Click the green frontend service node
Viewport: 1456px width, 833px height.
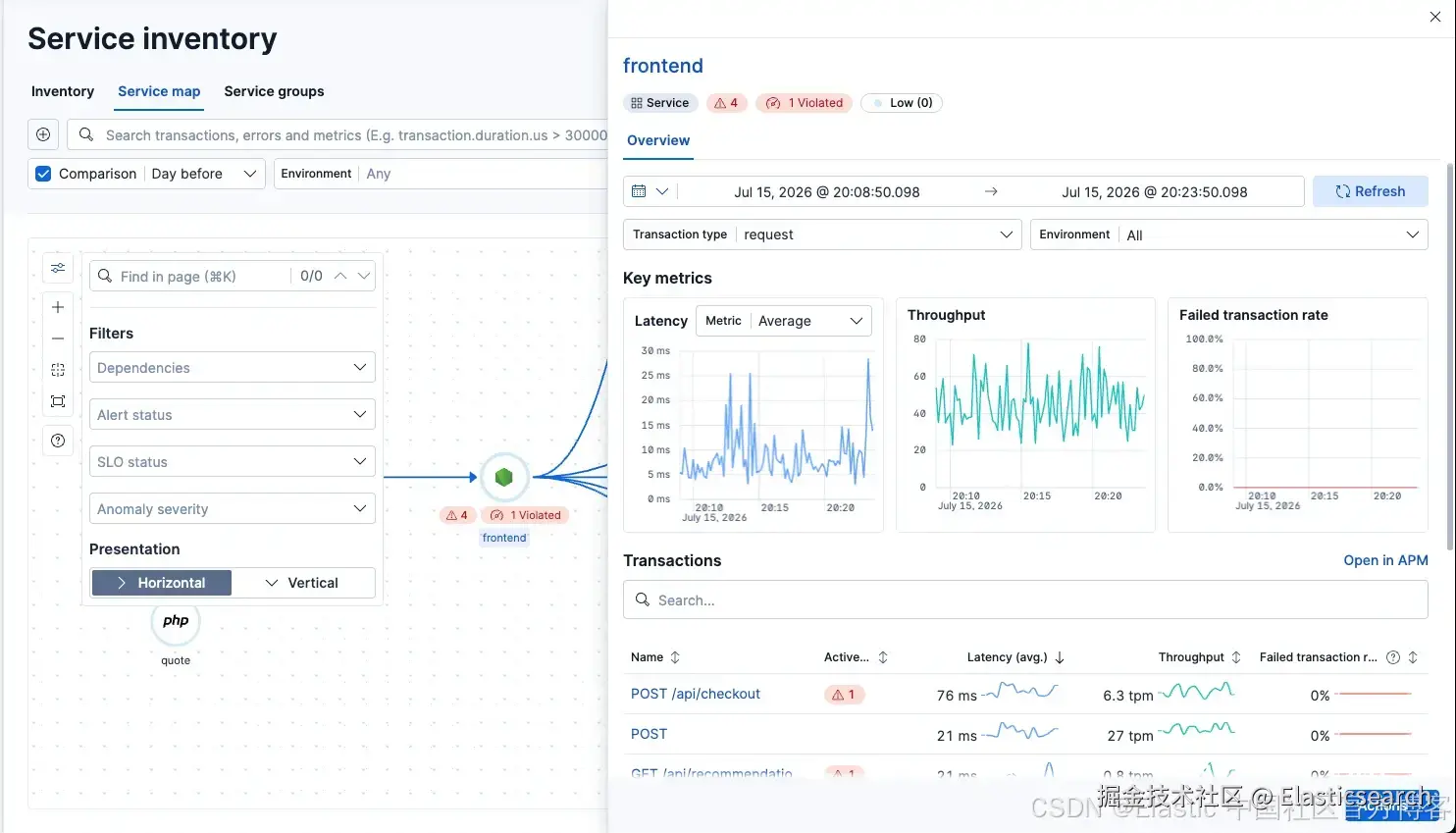click(504, 478)
